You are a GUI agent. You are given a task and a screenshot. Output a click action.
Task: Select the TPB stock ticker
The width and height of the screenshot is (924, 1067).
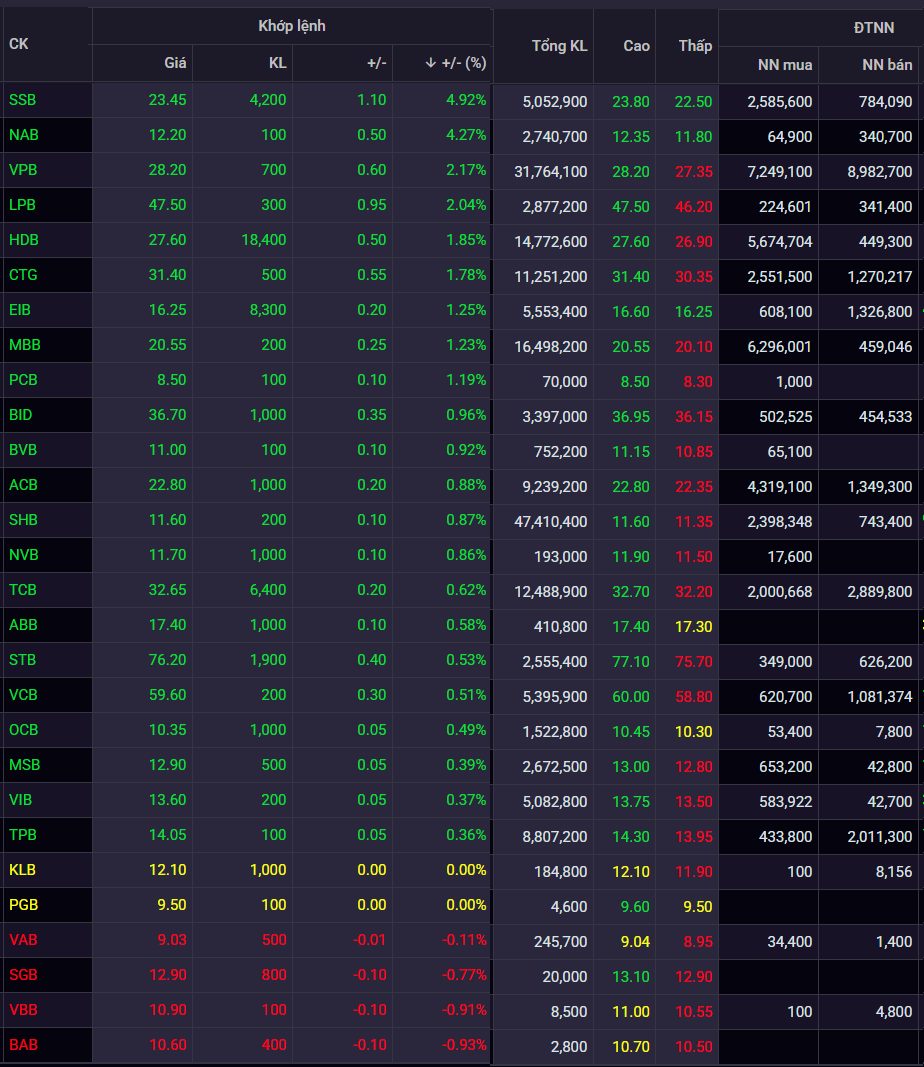22,835
